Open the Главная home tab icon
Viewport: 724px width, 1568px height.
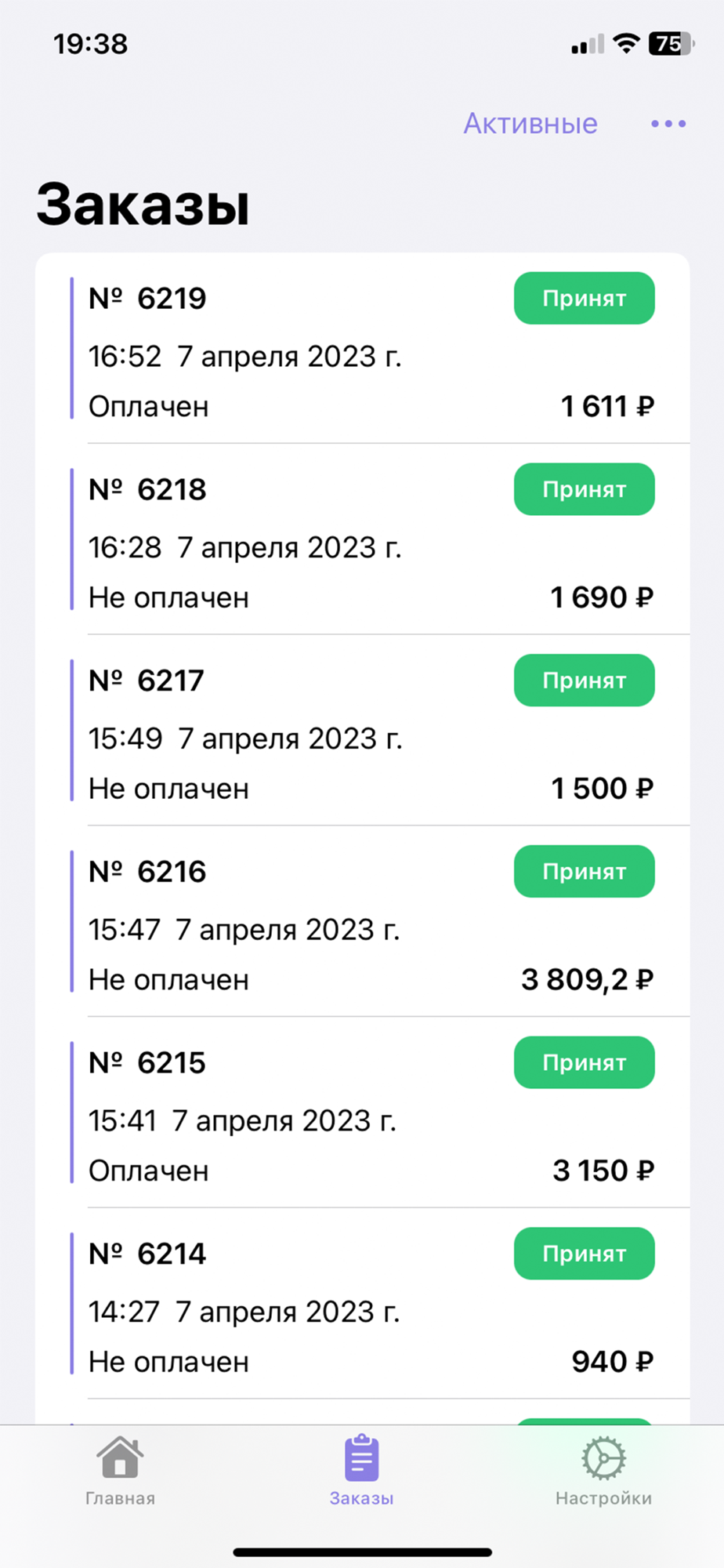pos(120,1458)
